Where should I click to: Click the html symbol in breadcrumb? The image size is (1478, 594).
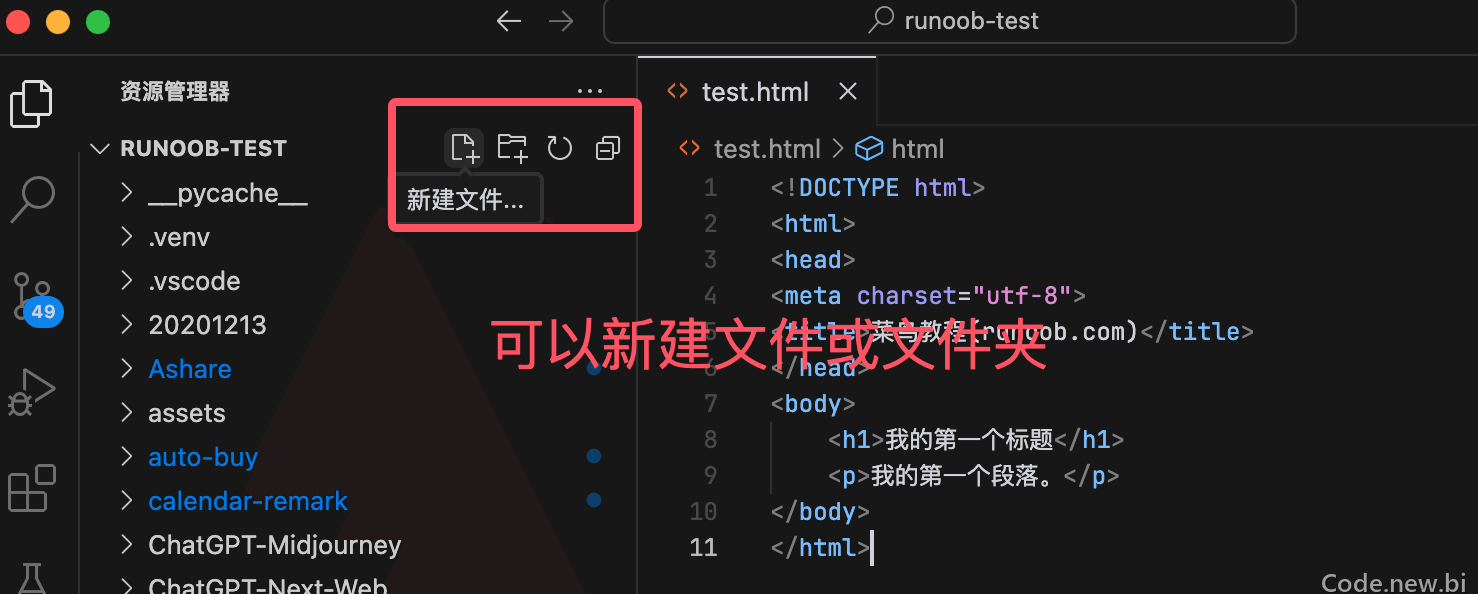(x=900, y=149)
